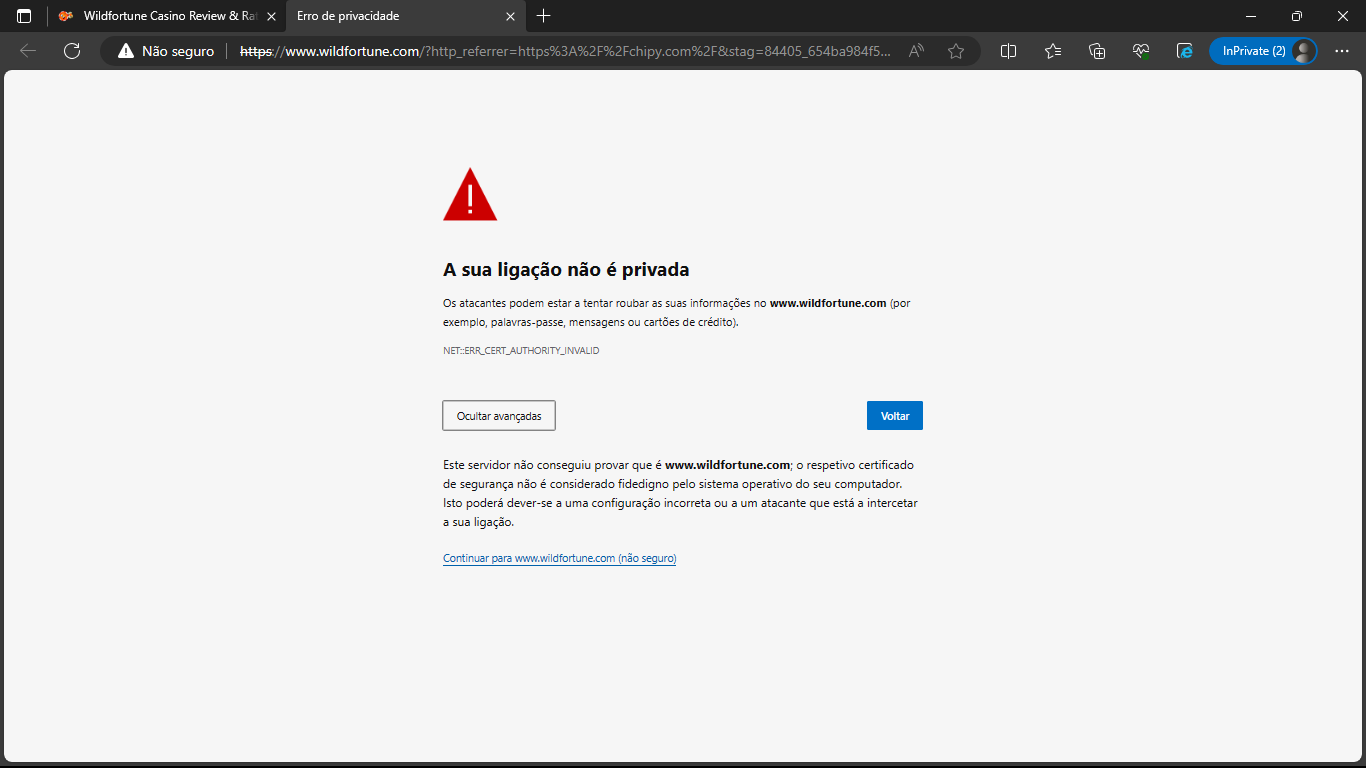The image size is (1366, 768).
Task: Open the Collections panel
Action: (x=1097, y=50)
